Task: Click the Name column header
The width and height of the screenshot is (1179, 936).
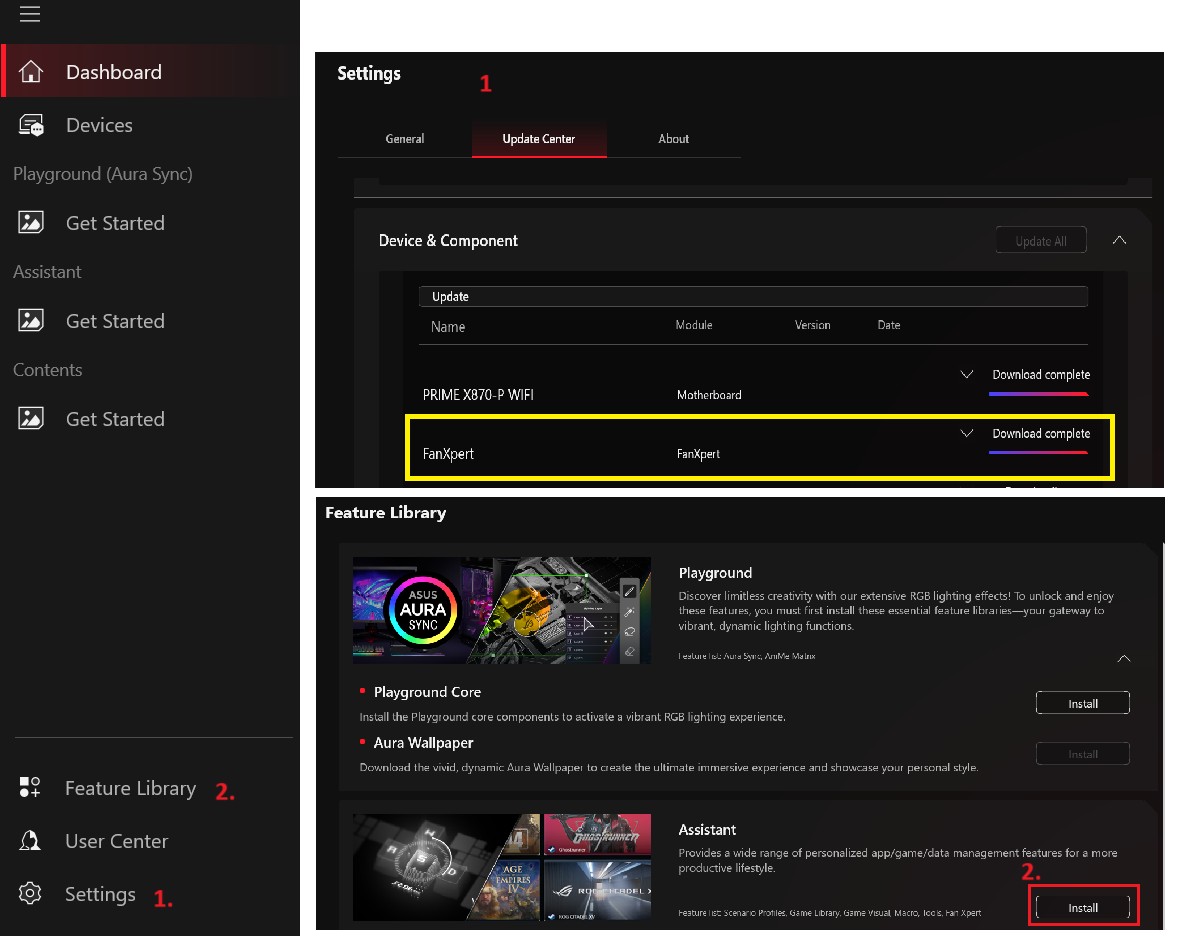Action: [447, 327]
